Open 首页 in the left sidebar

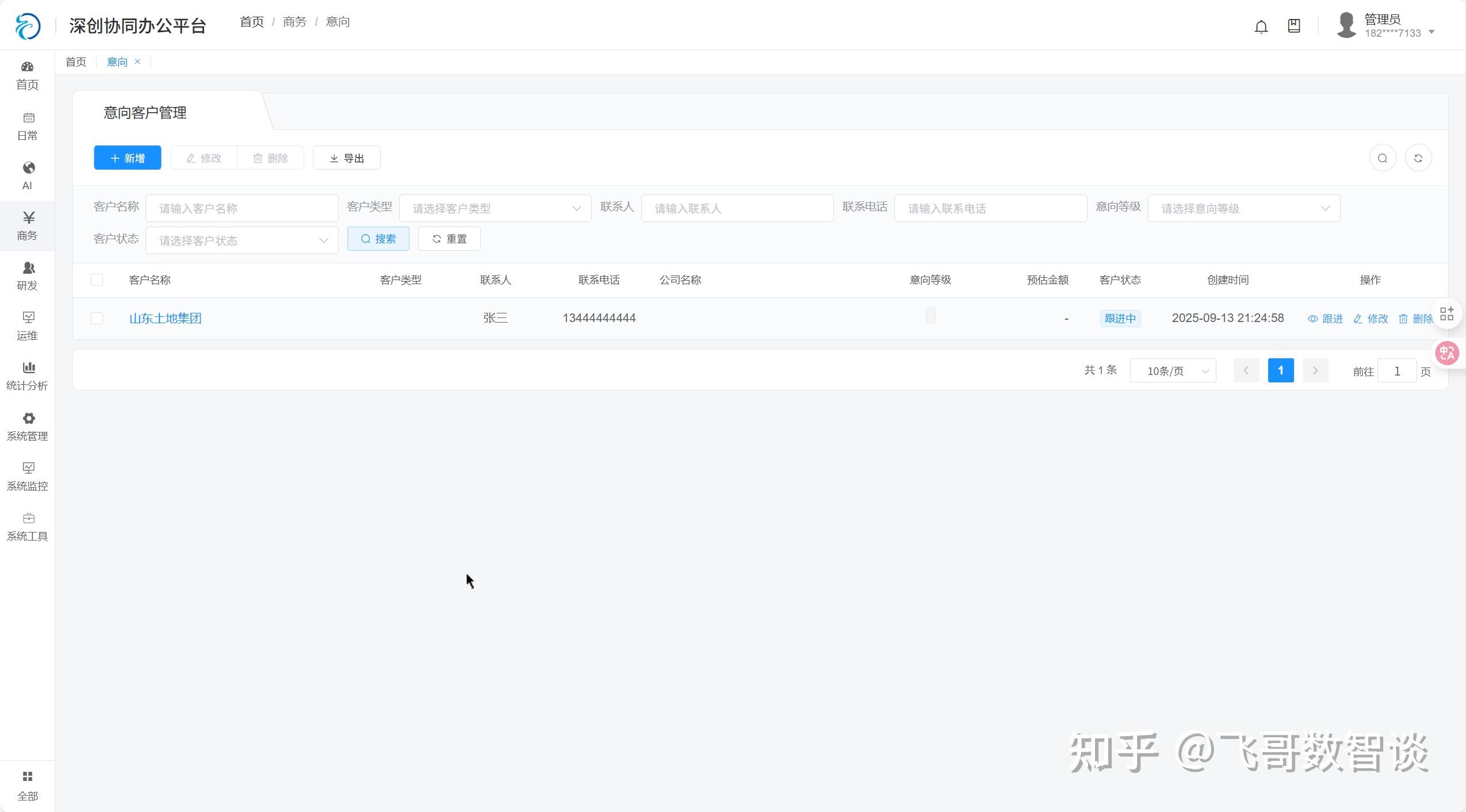pyautogui.click(x=27, y=76)
